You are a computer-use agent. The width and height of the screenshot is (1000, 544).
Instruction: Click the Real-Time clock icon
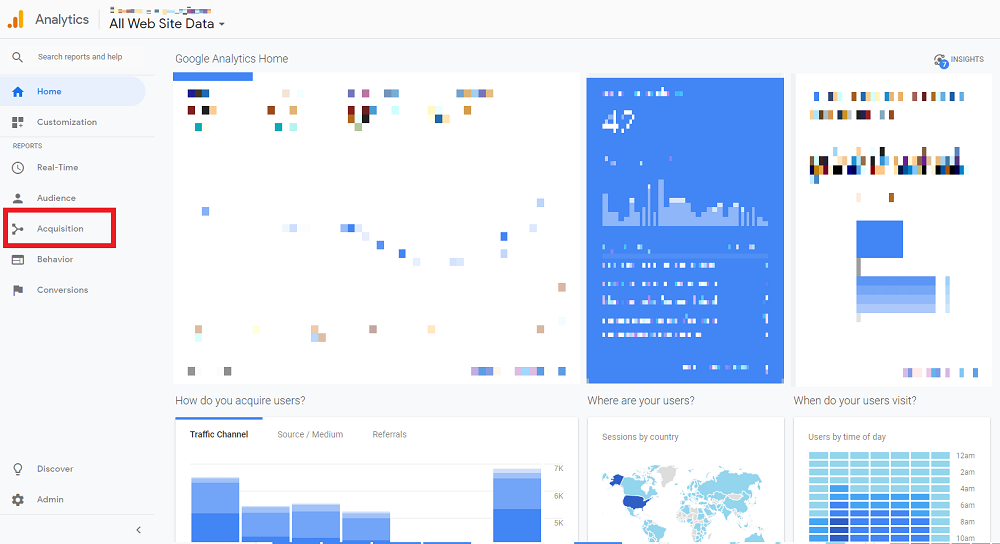[x=18, y=168]
